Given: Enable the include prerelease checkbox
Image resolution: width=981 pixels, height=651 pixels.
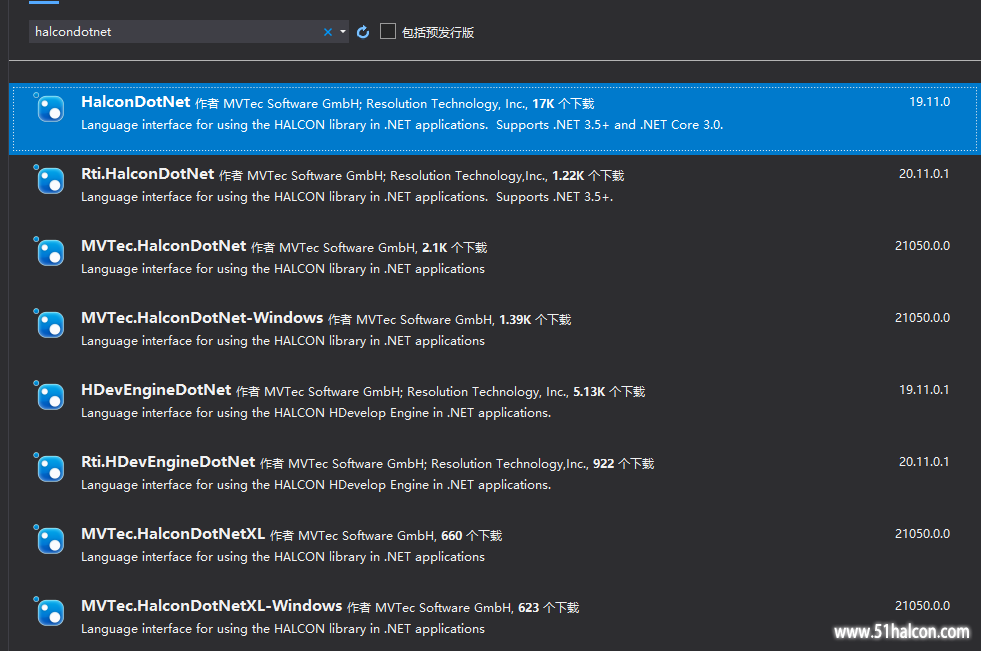Looking at the screenshot, I should click(x=388, y=31).
